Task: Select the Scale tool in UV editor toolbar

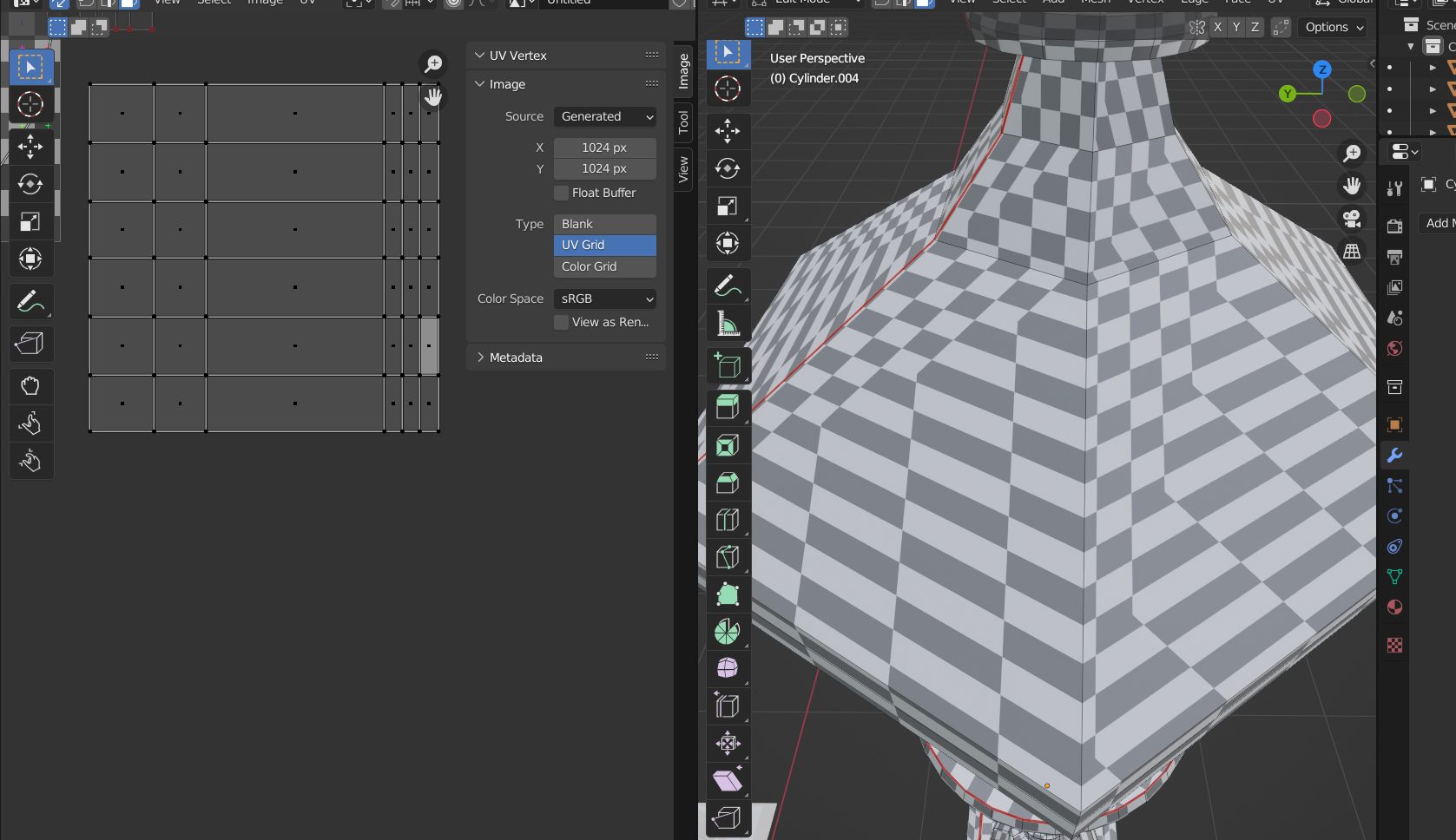Action: (30, 221)
